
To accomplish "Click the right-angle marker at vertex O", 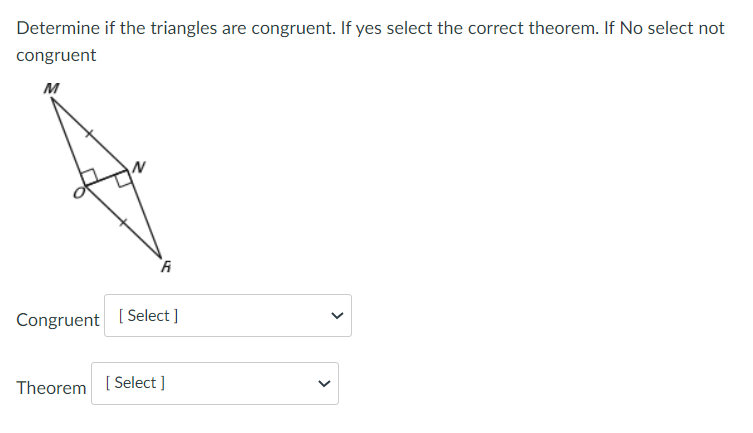I will coord(89,178).
